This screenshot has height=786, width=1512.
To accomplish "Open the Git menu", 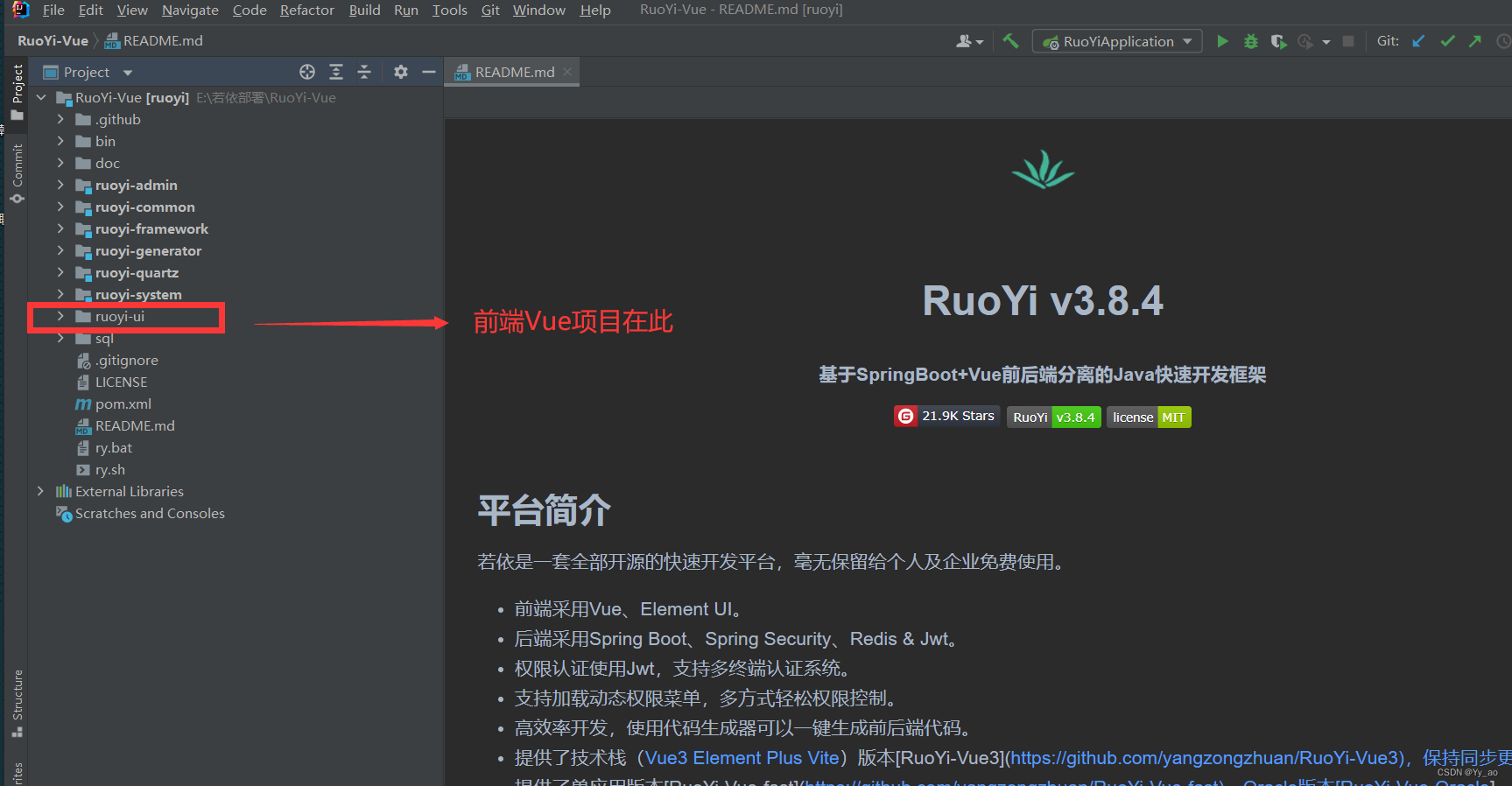I will coord(490,11).
